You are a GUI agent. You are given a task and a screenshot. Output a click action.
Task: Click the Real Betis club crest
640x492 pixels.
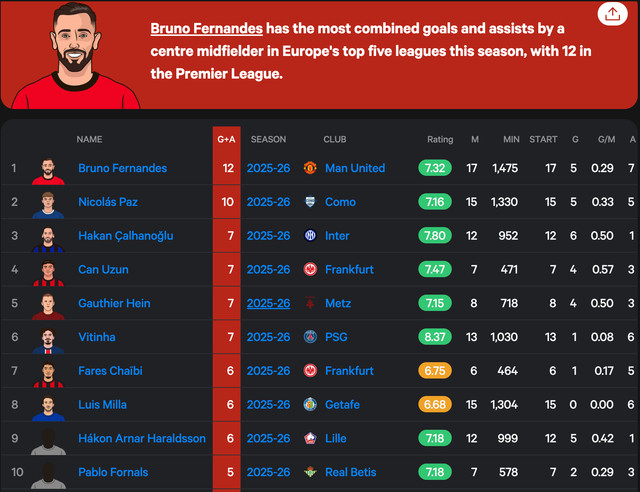click(x=310, y=472)
